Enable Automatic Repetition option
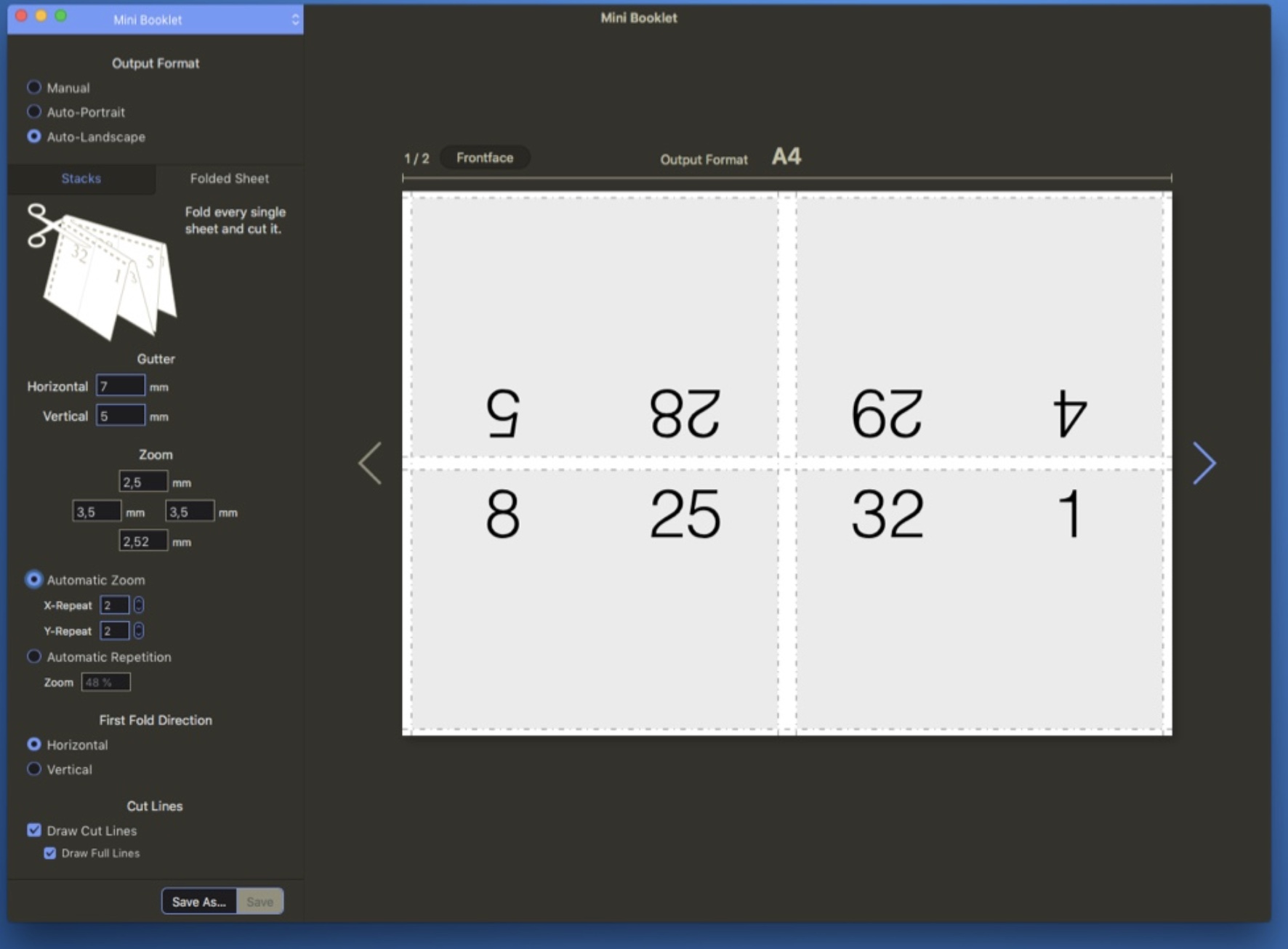 tap(34, 657)
